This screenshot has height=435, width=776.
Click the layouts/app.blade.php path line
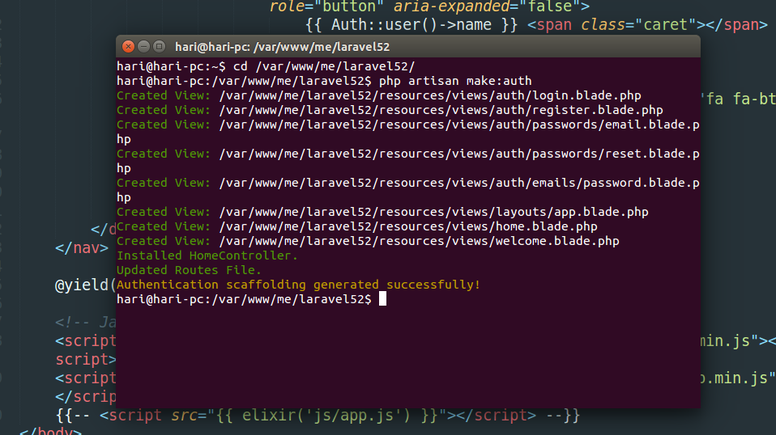pos(433,212)
